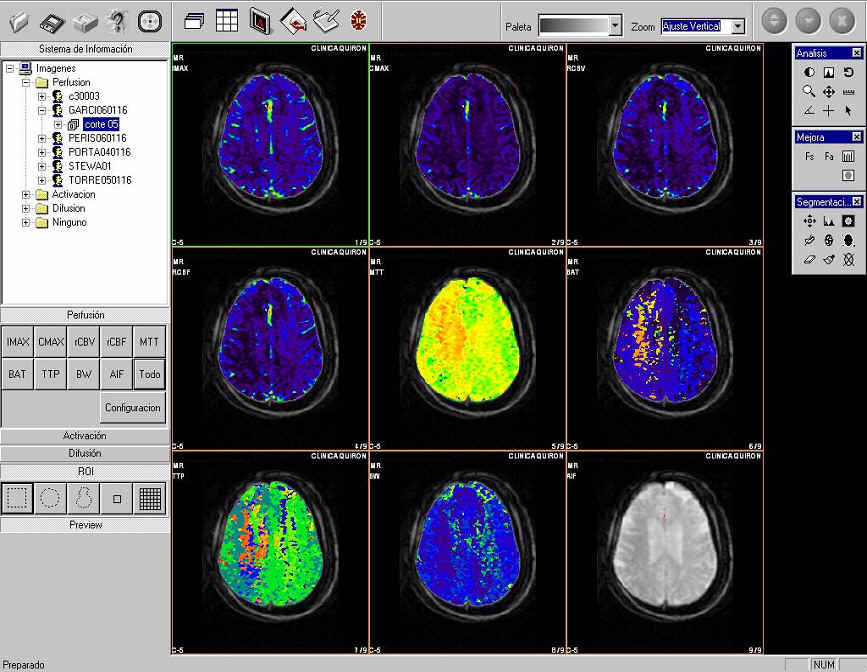This screenshot has height=672, width=867.
Task: Open the Paleta color palette dropdown
Action: (x=615, y=26)
